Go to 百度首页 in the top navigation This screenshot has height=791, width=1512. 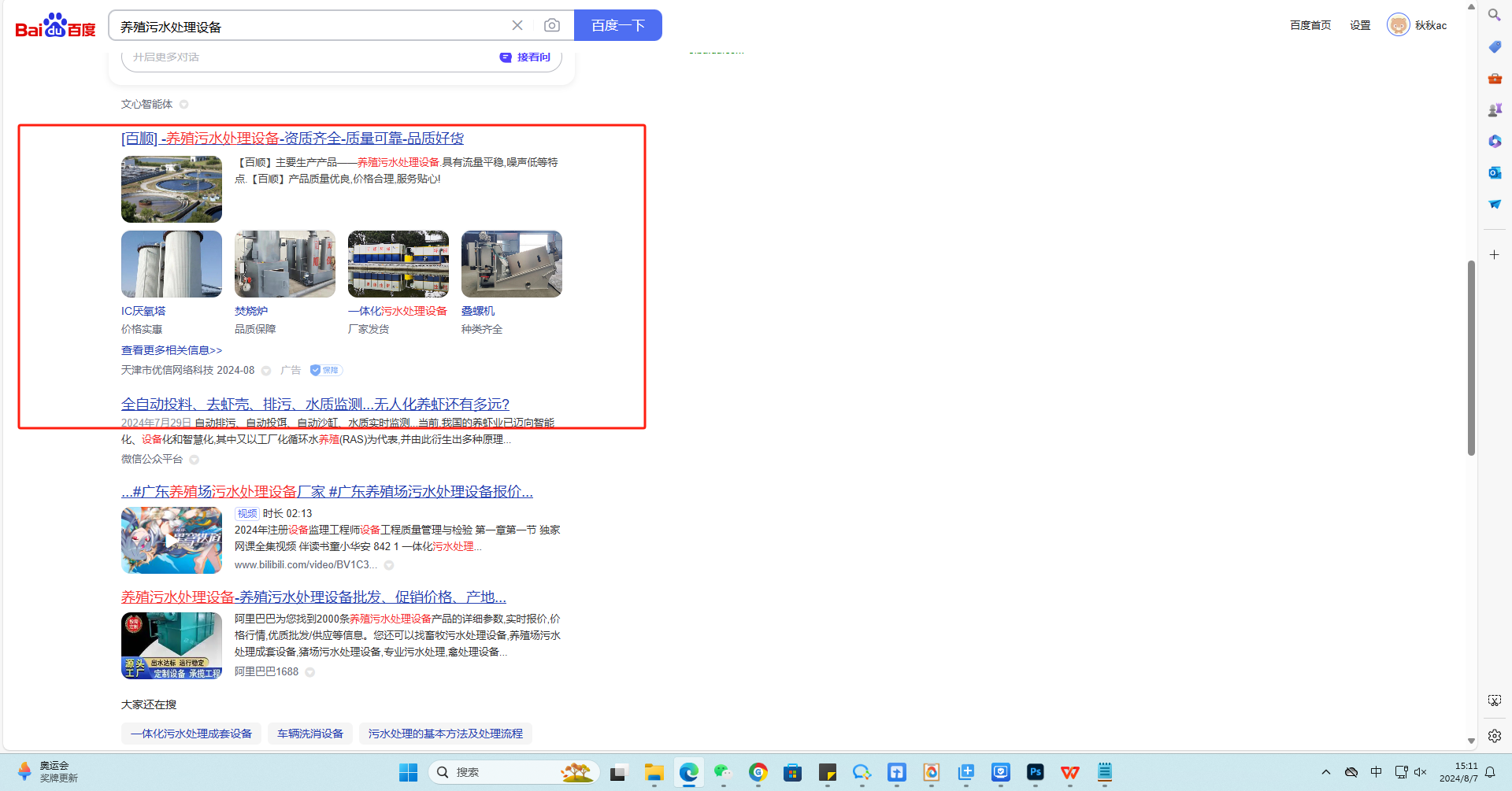[x=1310, y=25]
